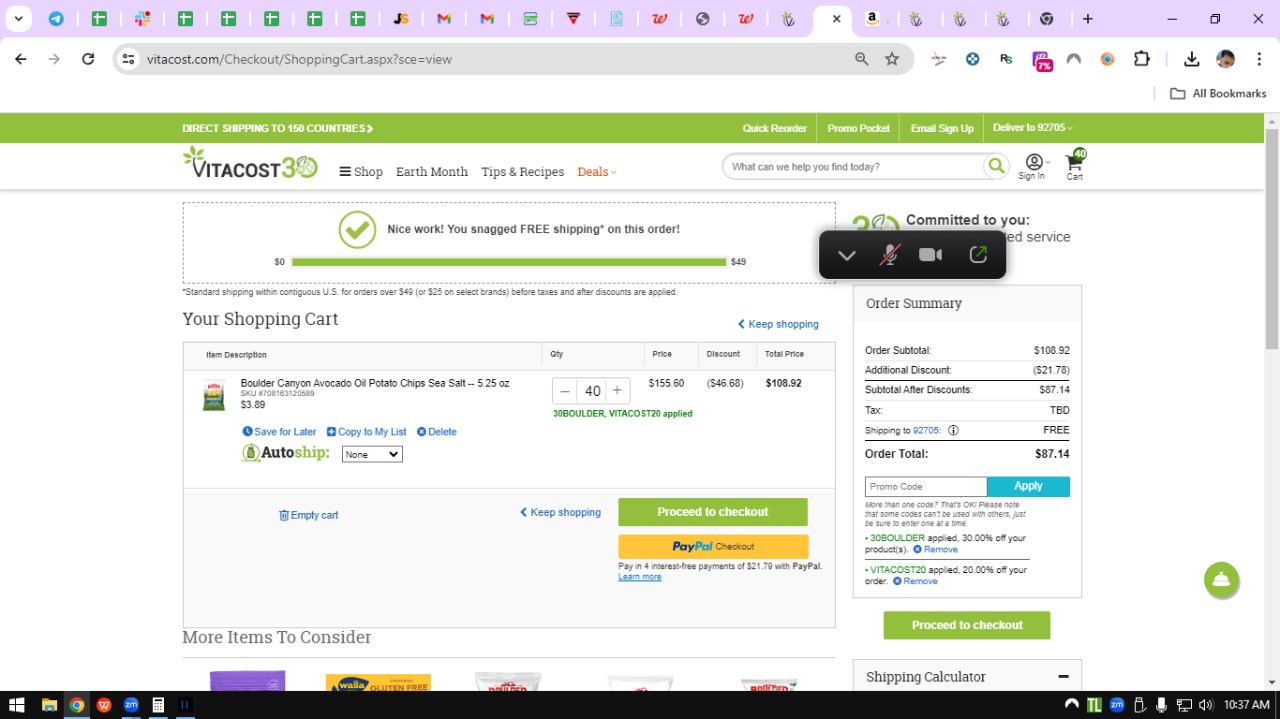Open the browser extensions puzzle icon

coord(1141,59)
